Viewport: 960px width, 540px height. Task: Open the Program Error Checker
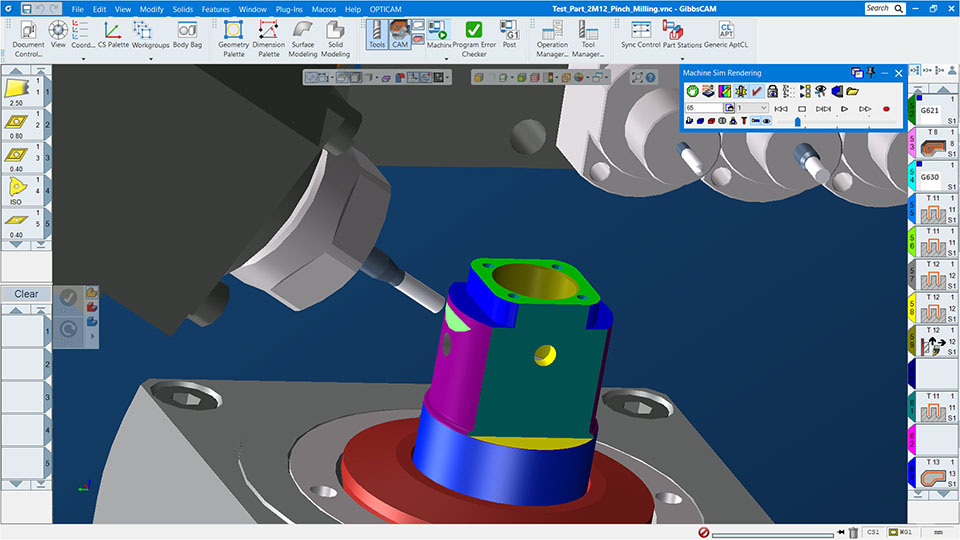pos(474,38)
